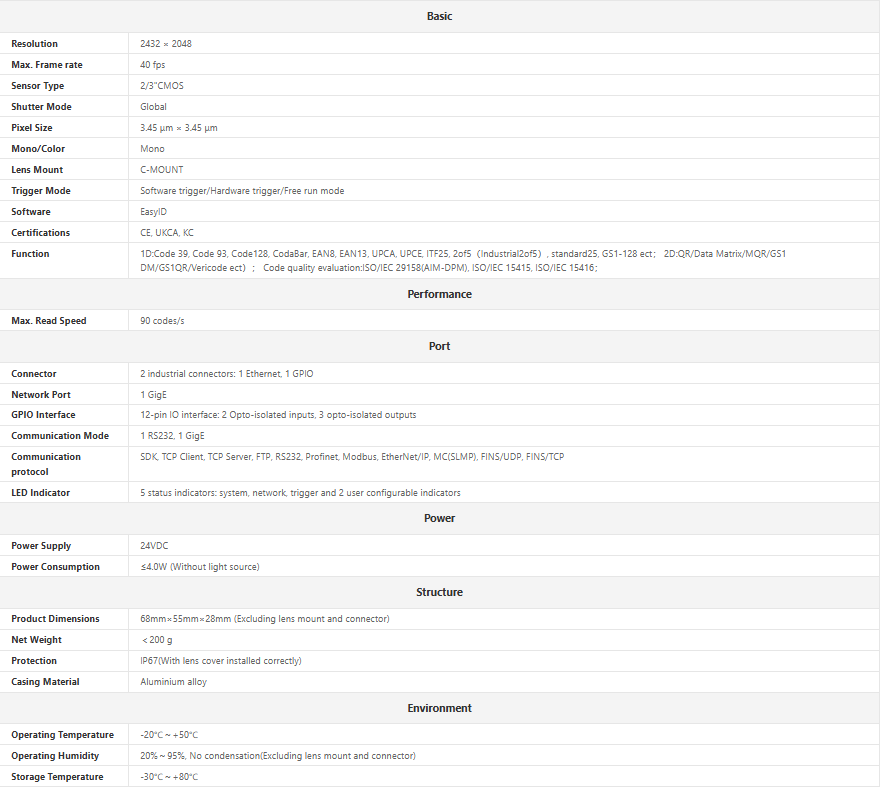
Task: Click the Port section header
Action: click(439, 346)
